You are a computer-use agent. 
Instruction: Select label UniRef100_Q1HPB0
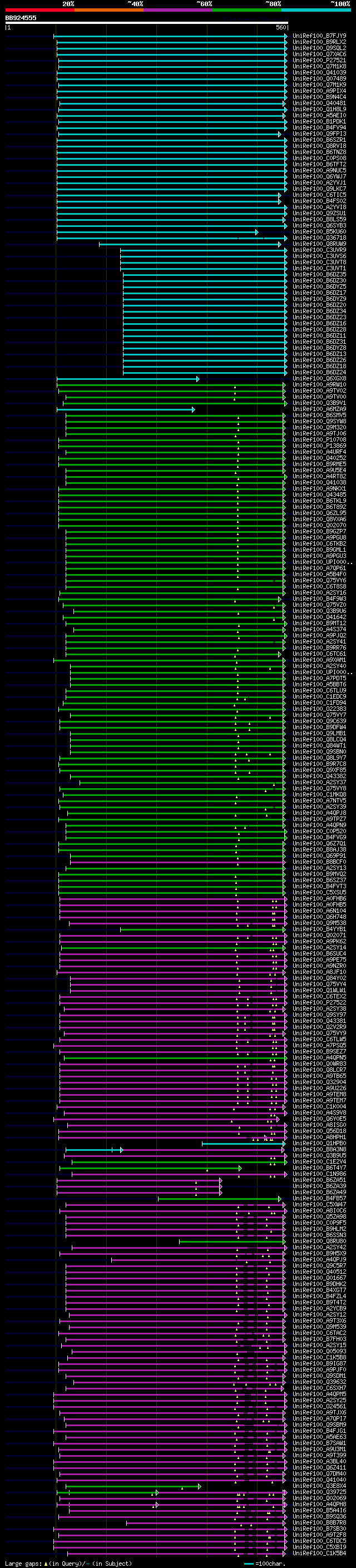pyautogui.click(x=319, y=1143)
